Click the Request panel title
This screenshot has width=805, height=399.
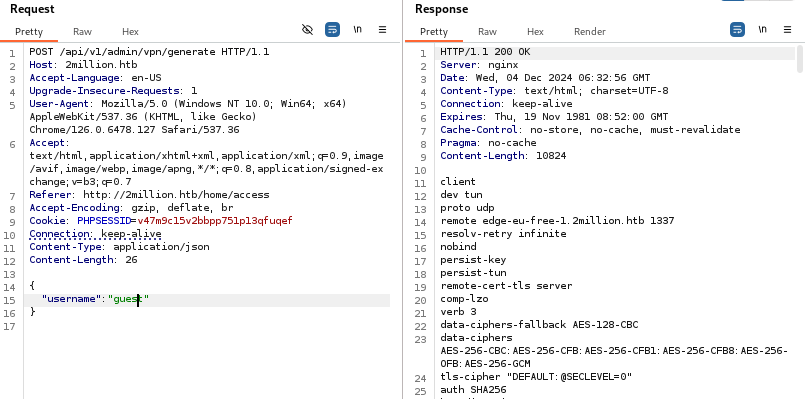click(32, 9)
